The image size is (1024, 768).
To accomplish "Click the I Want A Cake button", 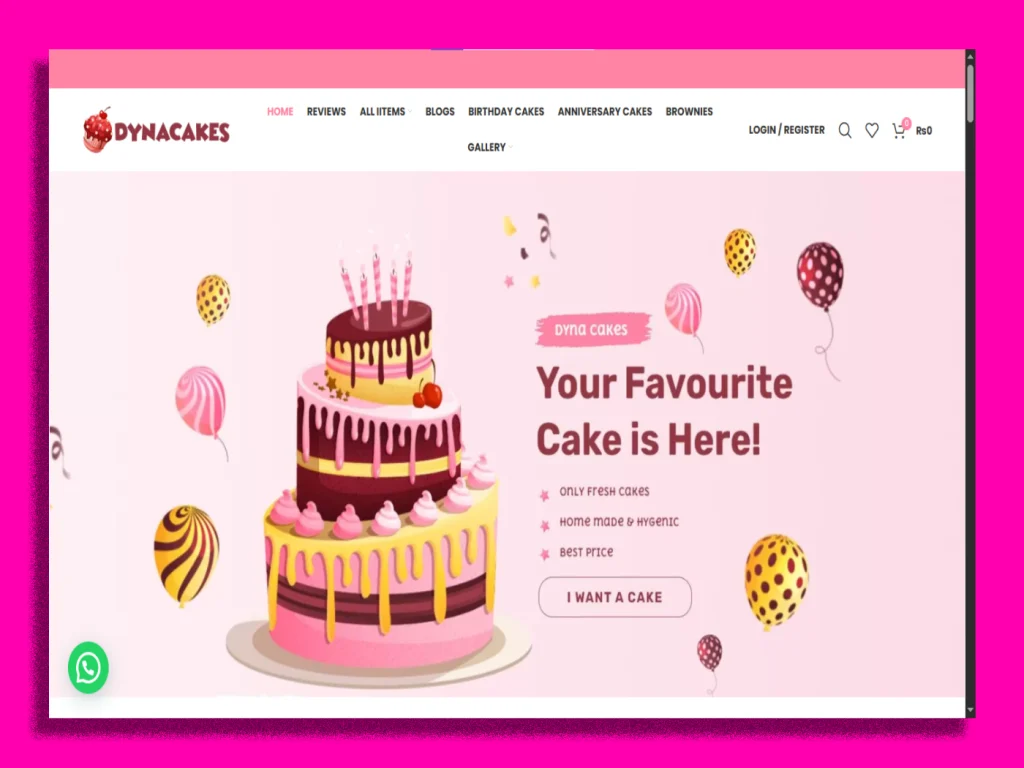I will coord(615,597).
